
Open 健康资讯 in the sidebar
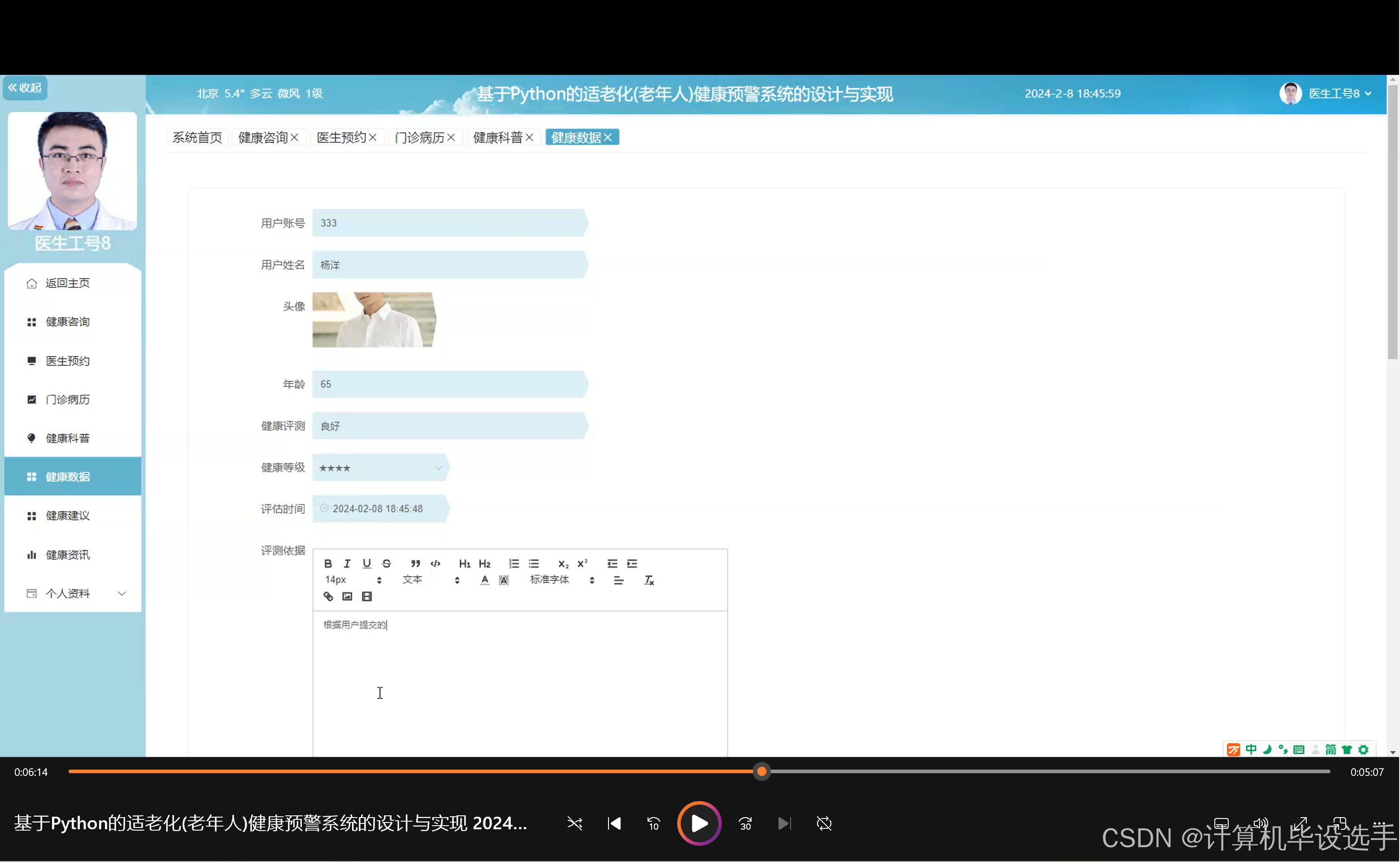click(x=72, y=555)
